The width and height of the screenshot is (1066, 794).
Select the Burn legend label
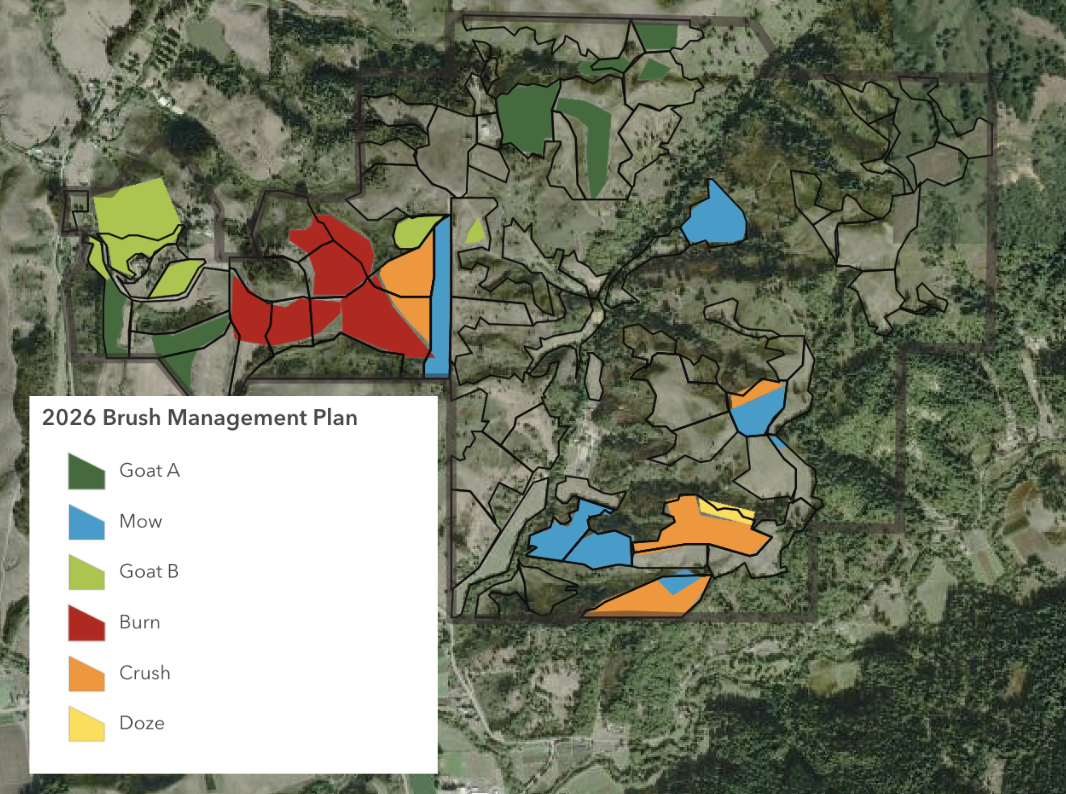[139, 622]
